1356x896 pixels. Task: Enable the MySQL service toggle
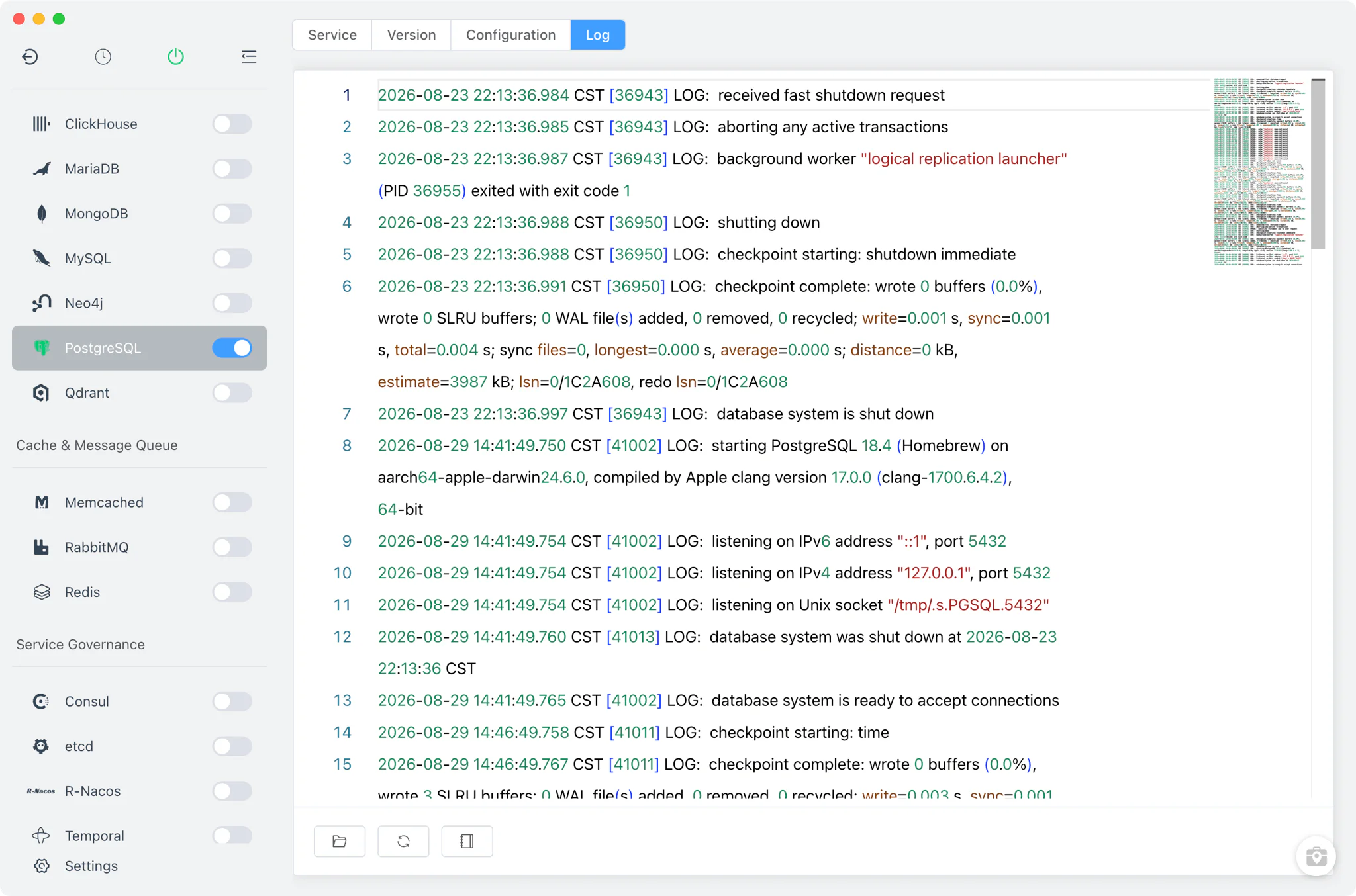(232, 258)
